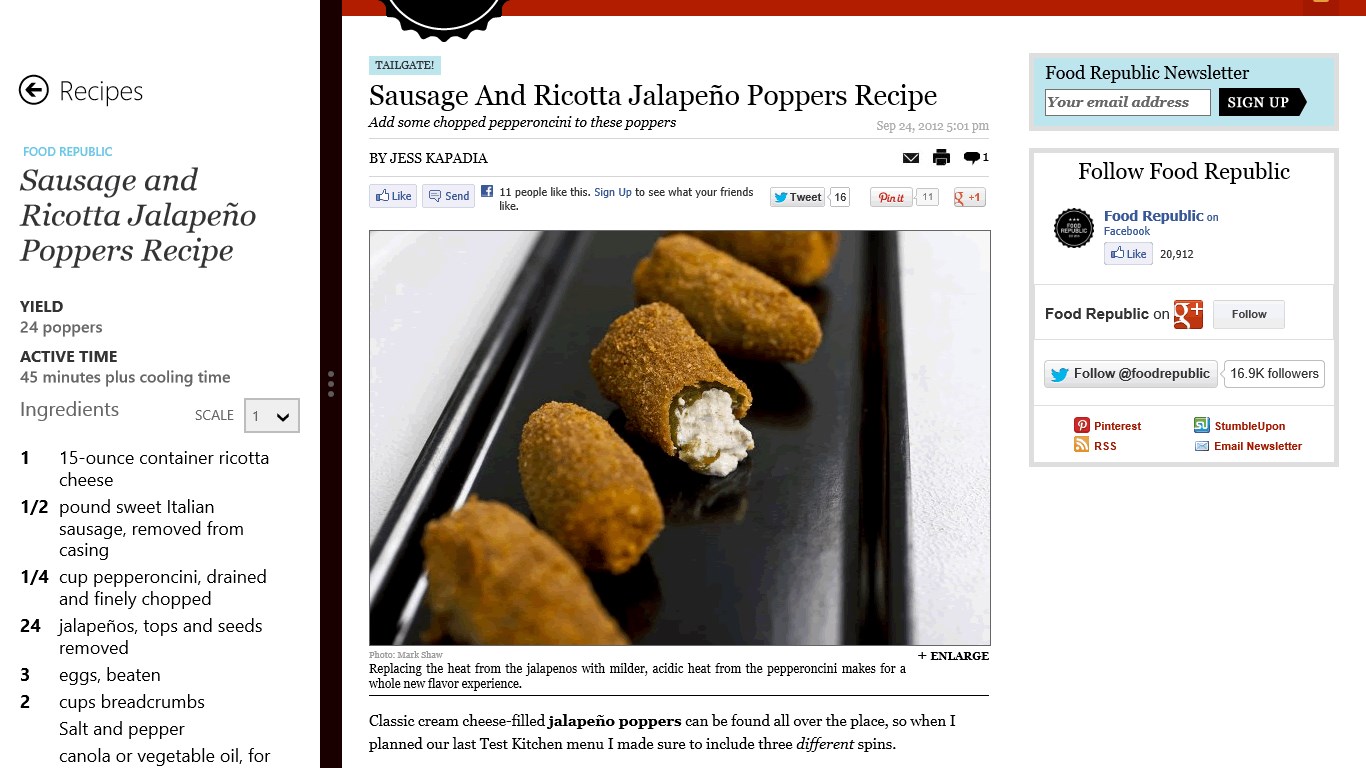Viewport: 1366px width, 768px height.
Task: Click the Tweet button
Action: click(797, 197)
